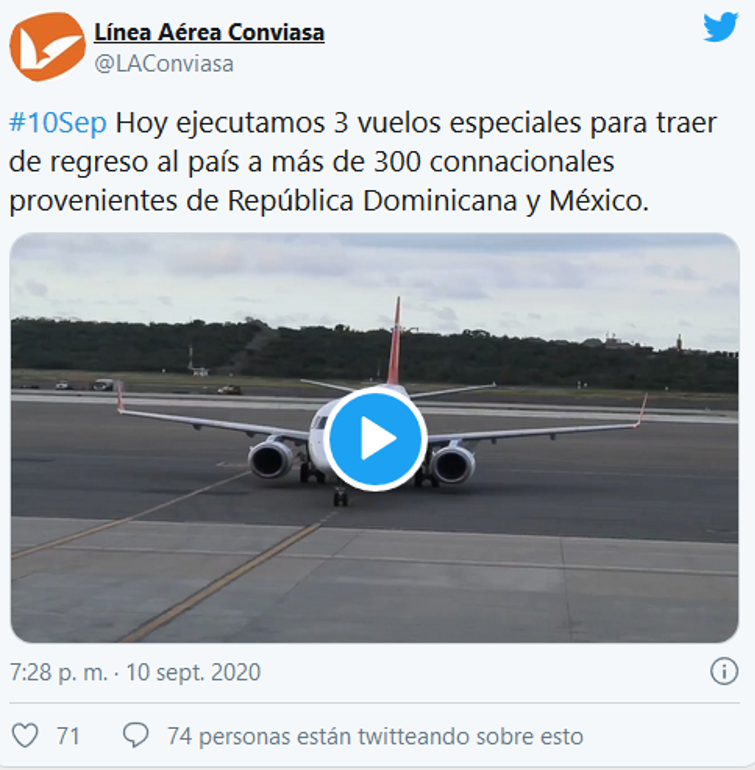The height and width of the screenshot is (770, 755).
Task: Play the airplane video
Action: coord(375,438)
